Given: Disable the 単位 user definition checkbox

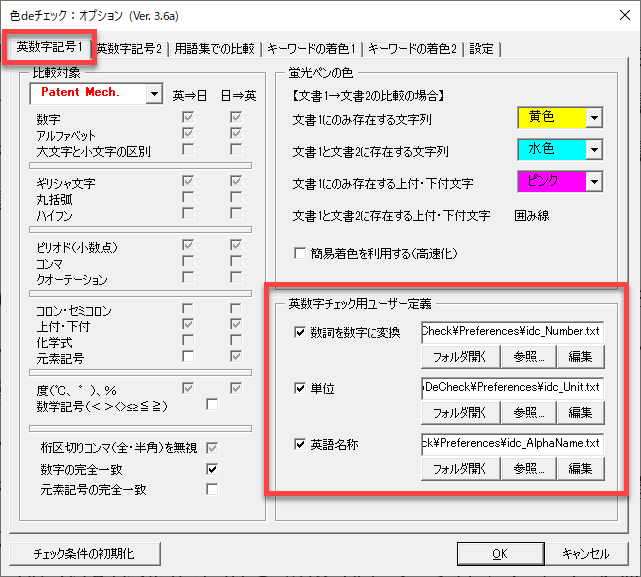Looking at the screenshot, I should click(x=301, y=388).
